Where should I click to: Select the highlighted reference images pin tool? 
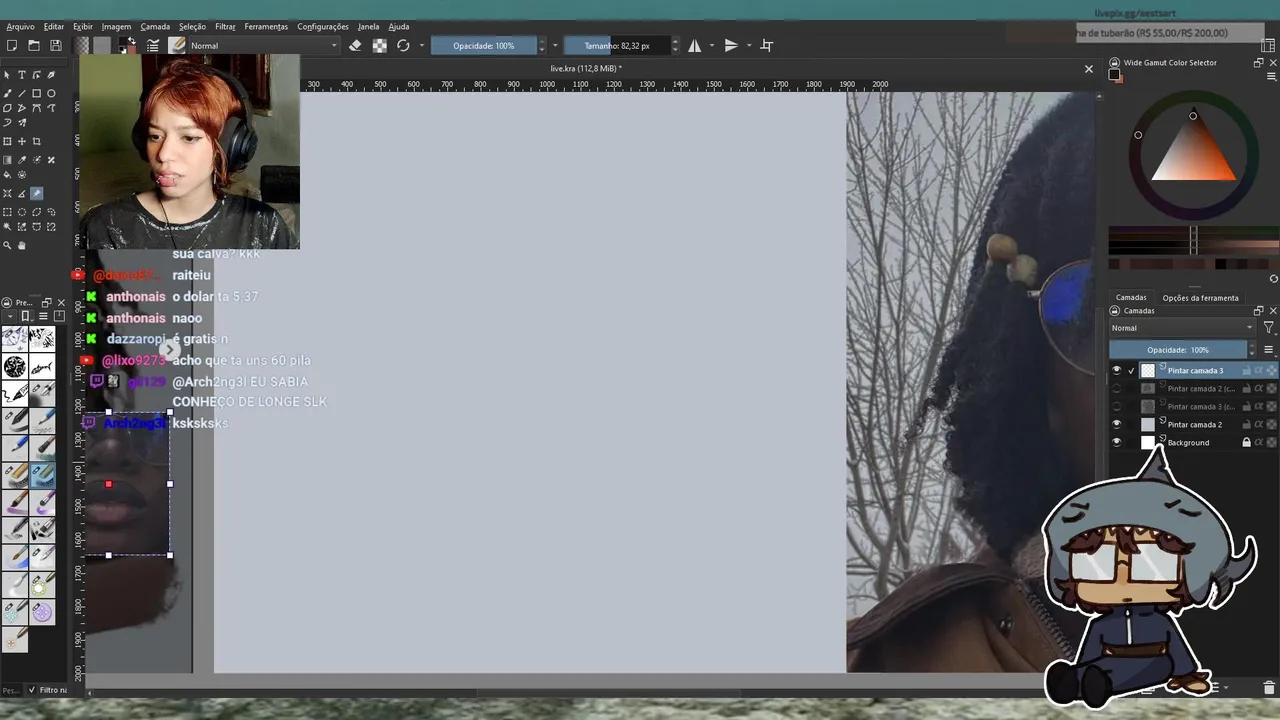(36, 194)
